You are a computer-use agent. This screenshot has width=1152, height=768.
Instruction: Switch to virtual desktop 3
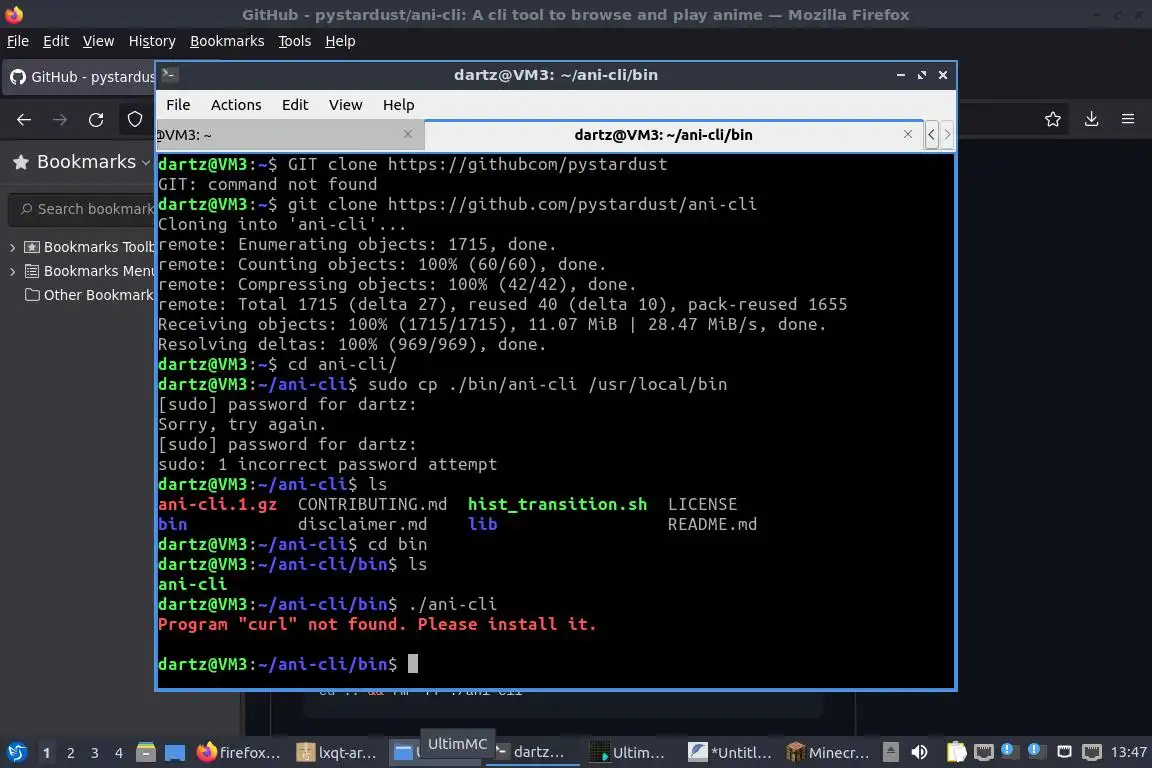pos(95,753)
